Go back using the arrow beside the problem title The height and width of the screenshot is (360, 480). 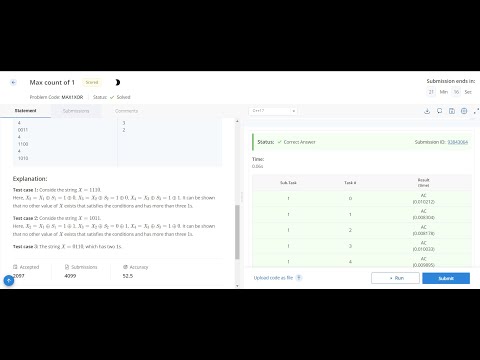tap(13, 82)
